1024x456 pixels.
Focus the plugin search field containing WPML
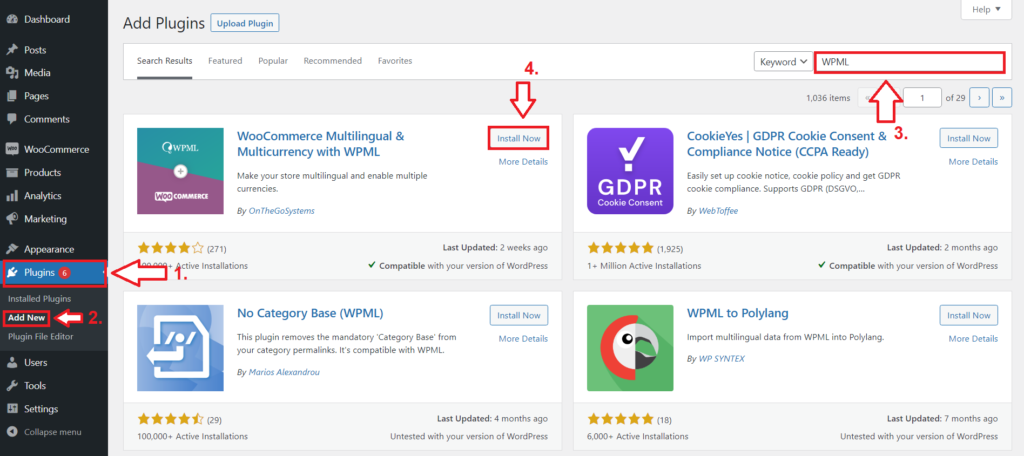tap(909, 62)
